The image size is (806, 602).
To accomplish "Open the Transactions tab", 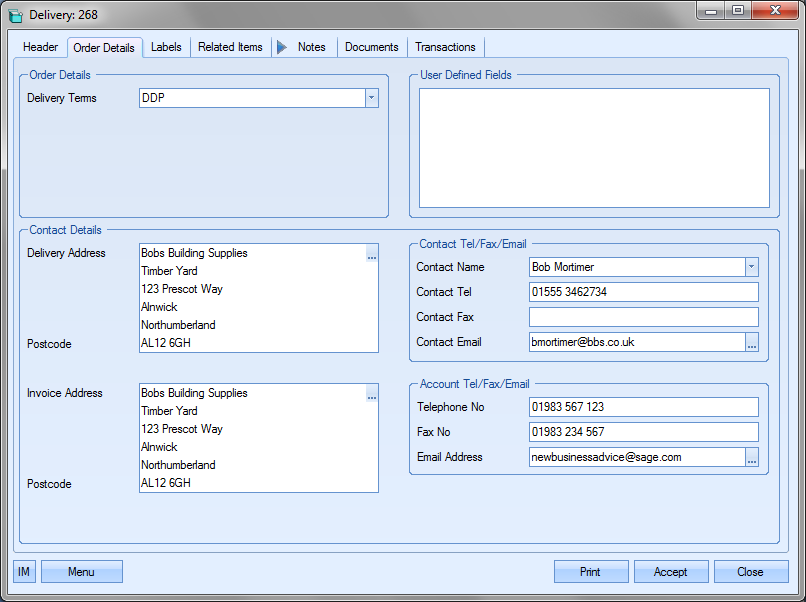I will [445, 47].
